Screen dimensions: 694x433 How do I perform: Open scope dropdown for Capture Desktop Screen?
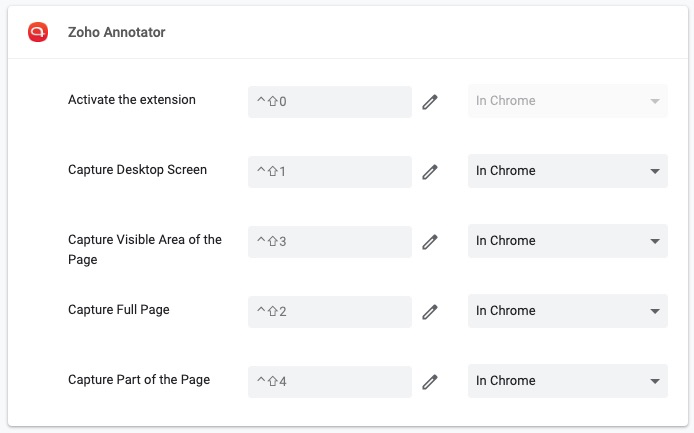point(567,171)
